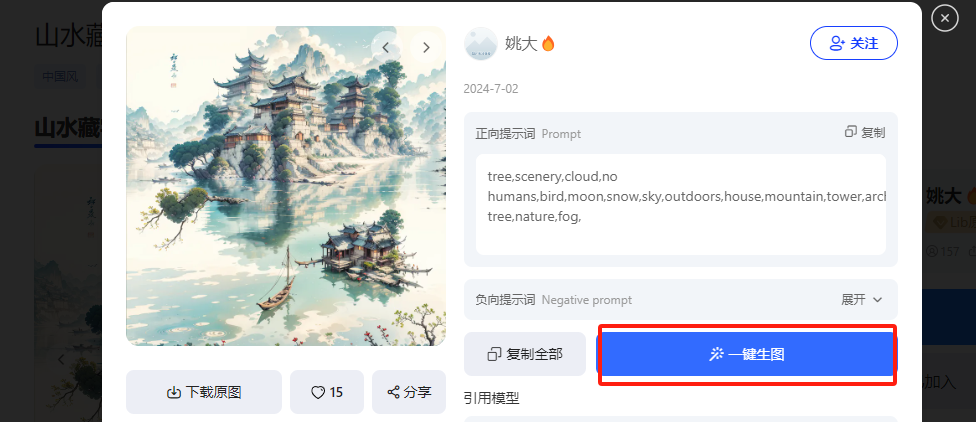Copy the positive prompt via 复制
Viewport: 976px width, 422px height.
click(865, 132)
